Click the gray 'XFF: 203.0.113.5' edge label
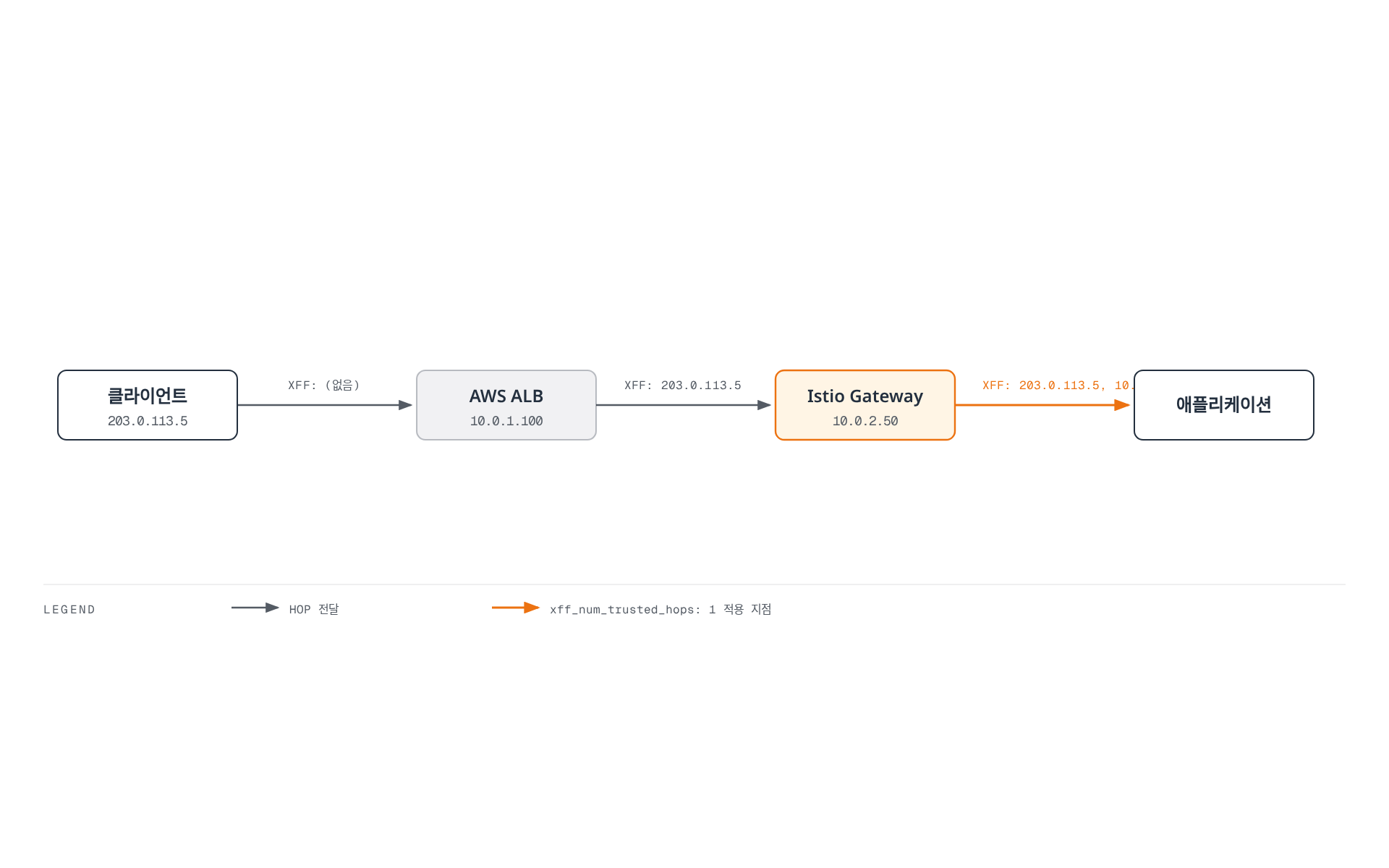This screenshot has width=1389, height=868. (683, 385)
